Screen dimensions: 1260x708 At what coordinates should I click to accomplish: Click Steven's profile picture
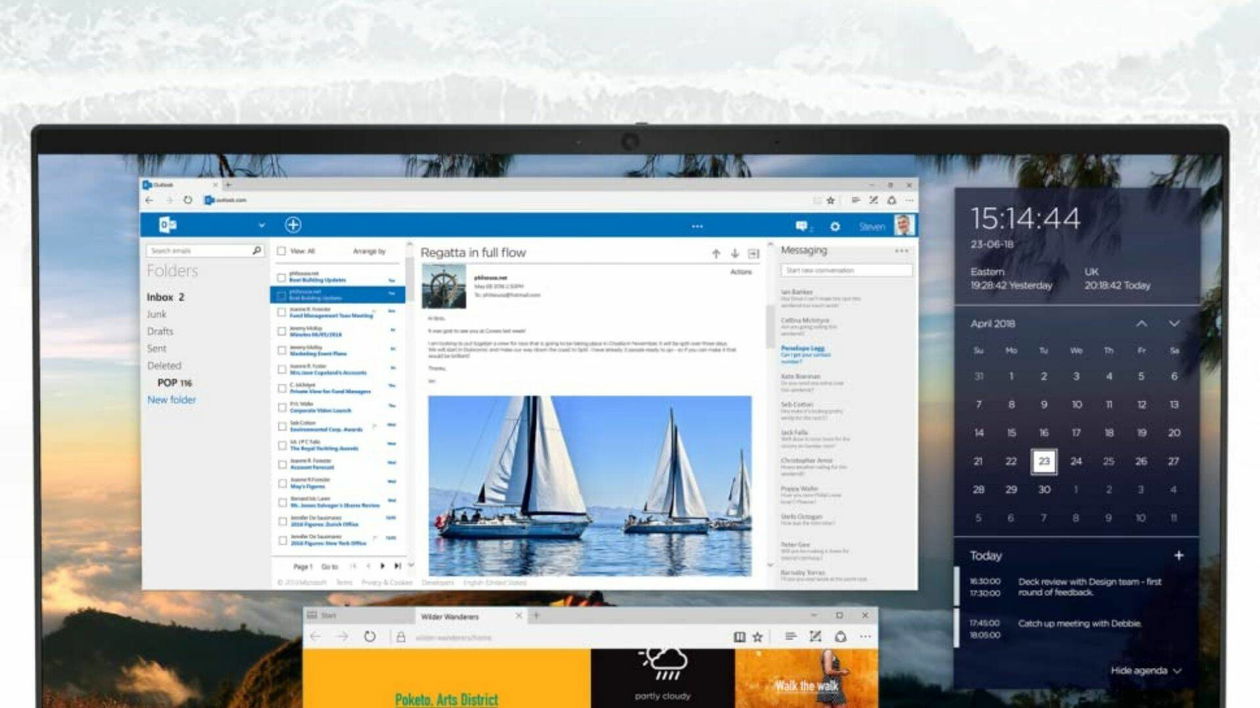[x=905, y=226]
